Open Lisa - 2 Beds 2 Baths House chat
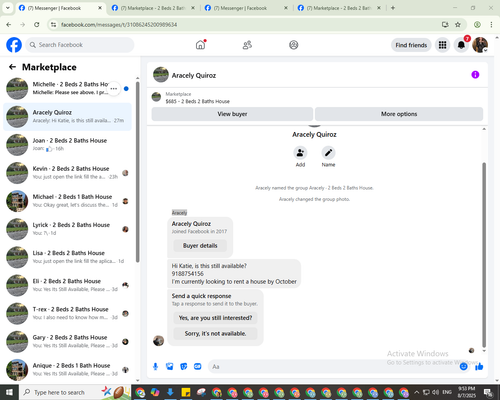This screenshot has width=500, height=400. coord(67,257)
